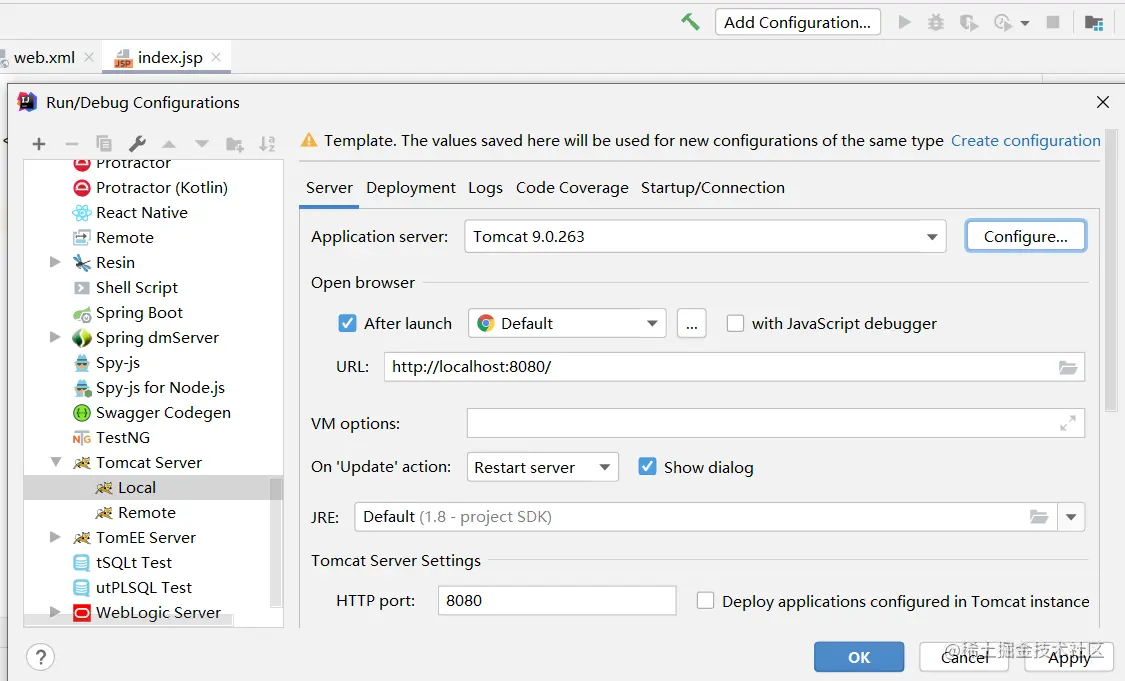
Task: Open the Default browser dropdown
Action: point(651,323)
